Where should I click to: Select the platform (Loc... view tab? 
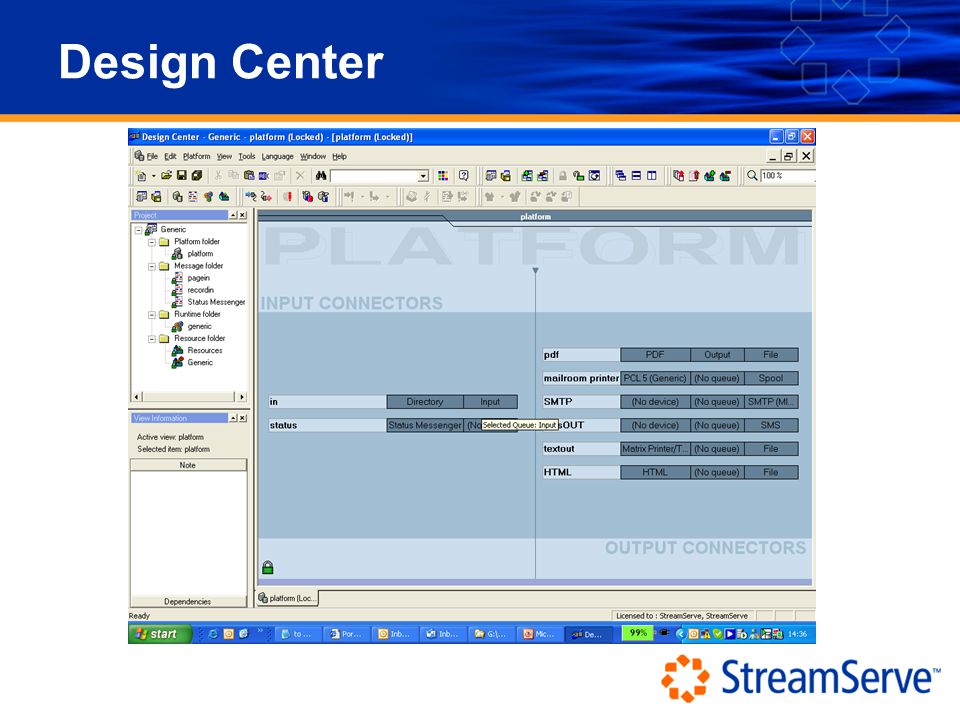[x=287, y=598]
